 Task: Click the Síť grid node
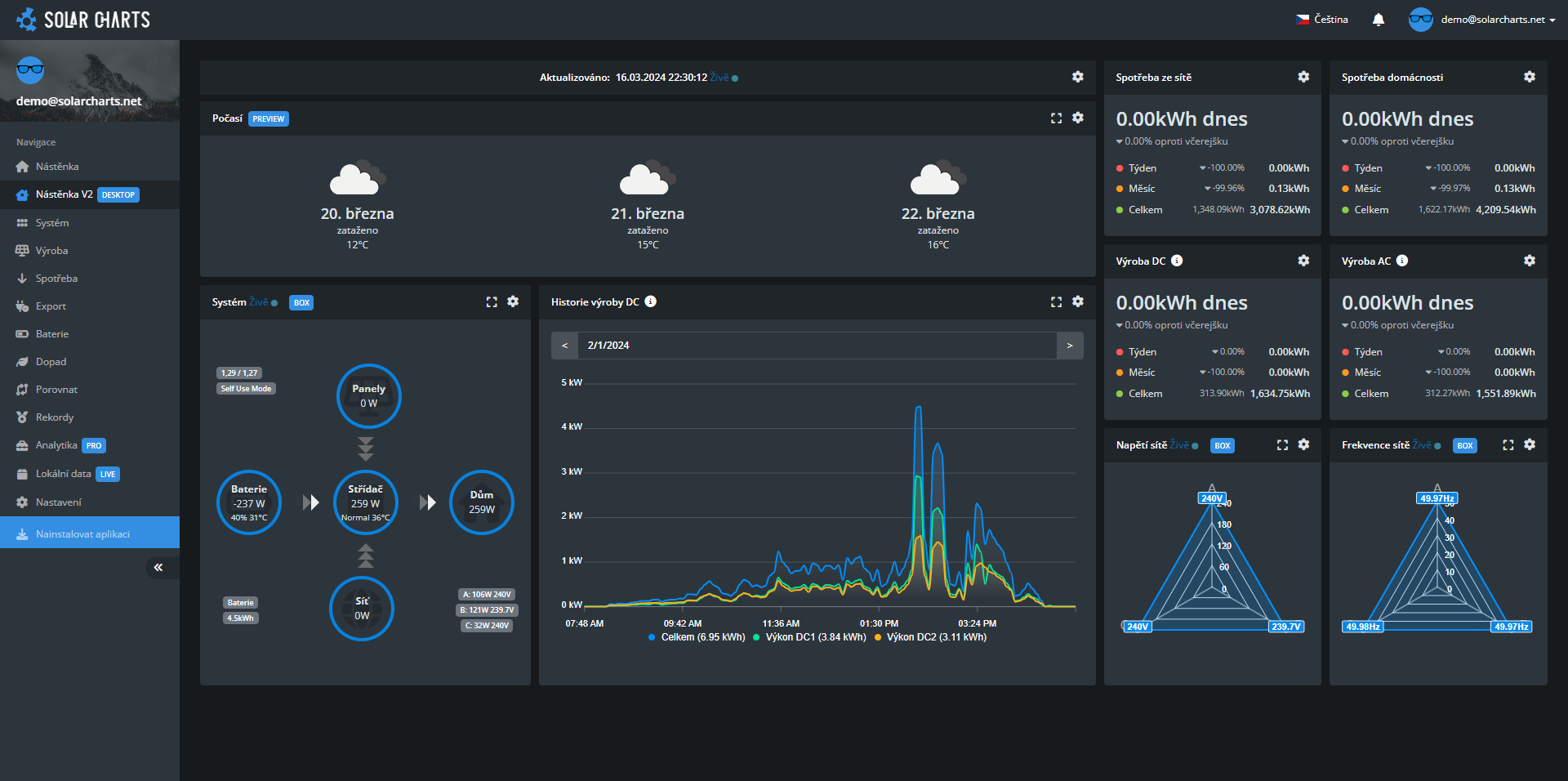pyautogui.click(x=362, y=609)
